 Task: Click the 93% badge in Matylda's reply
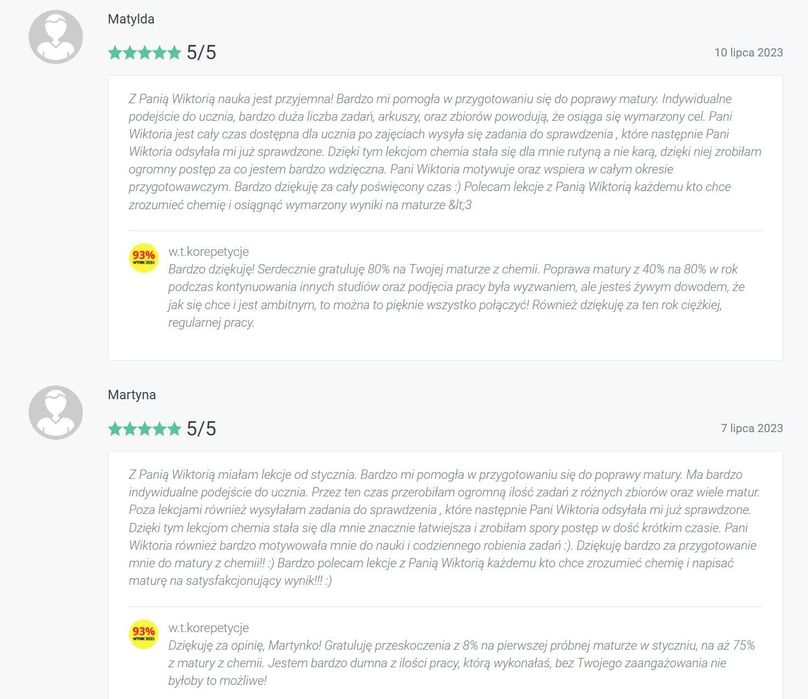click(143, 258)
